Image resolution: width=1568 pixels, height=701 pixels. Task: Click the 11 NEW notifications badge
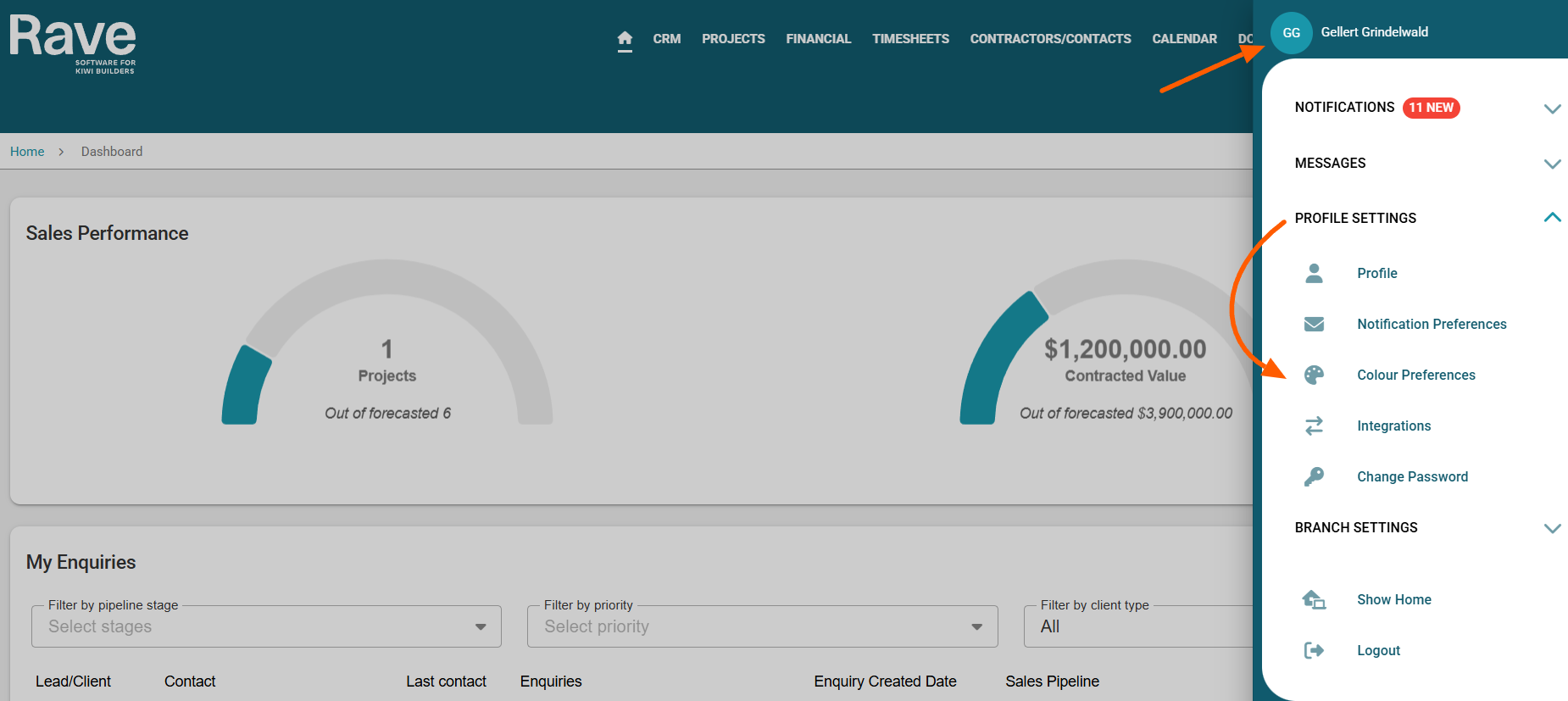[1431, 108]
